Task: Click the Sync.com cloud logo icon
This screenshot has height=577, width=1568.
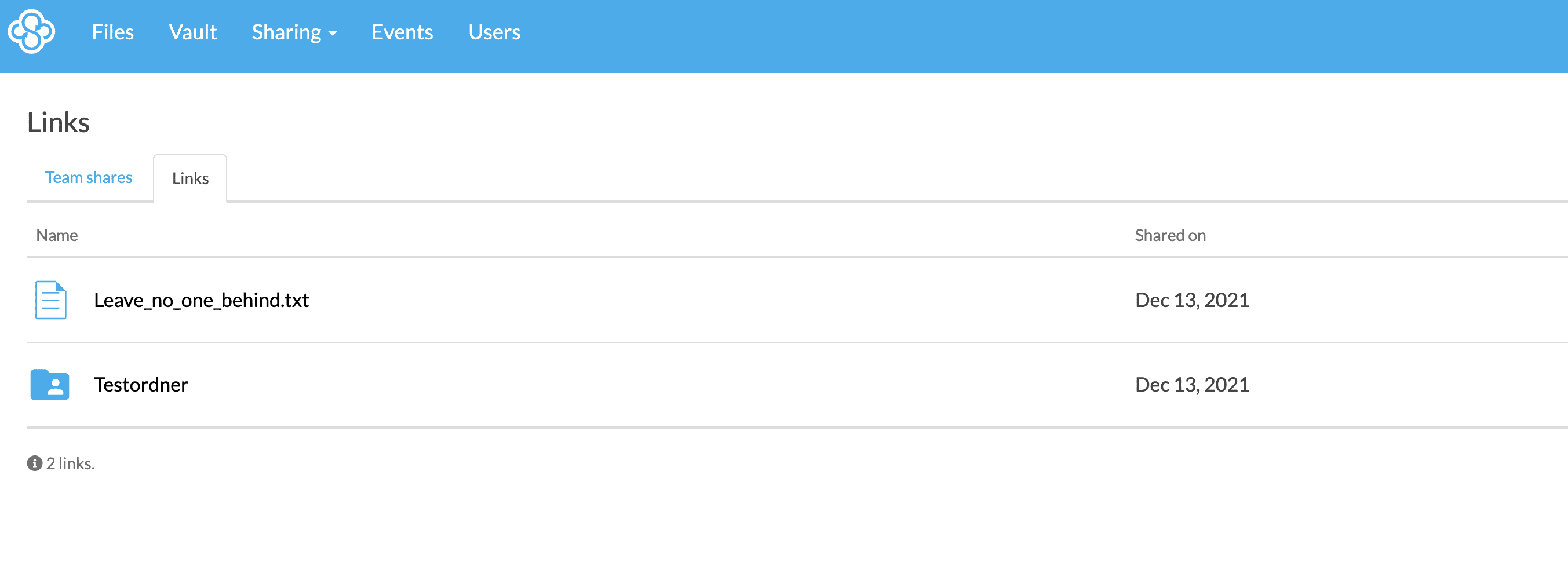Action: 31,32
